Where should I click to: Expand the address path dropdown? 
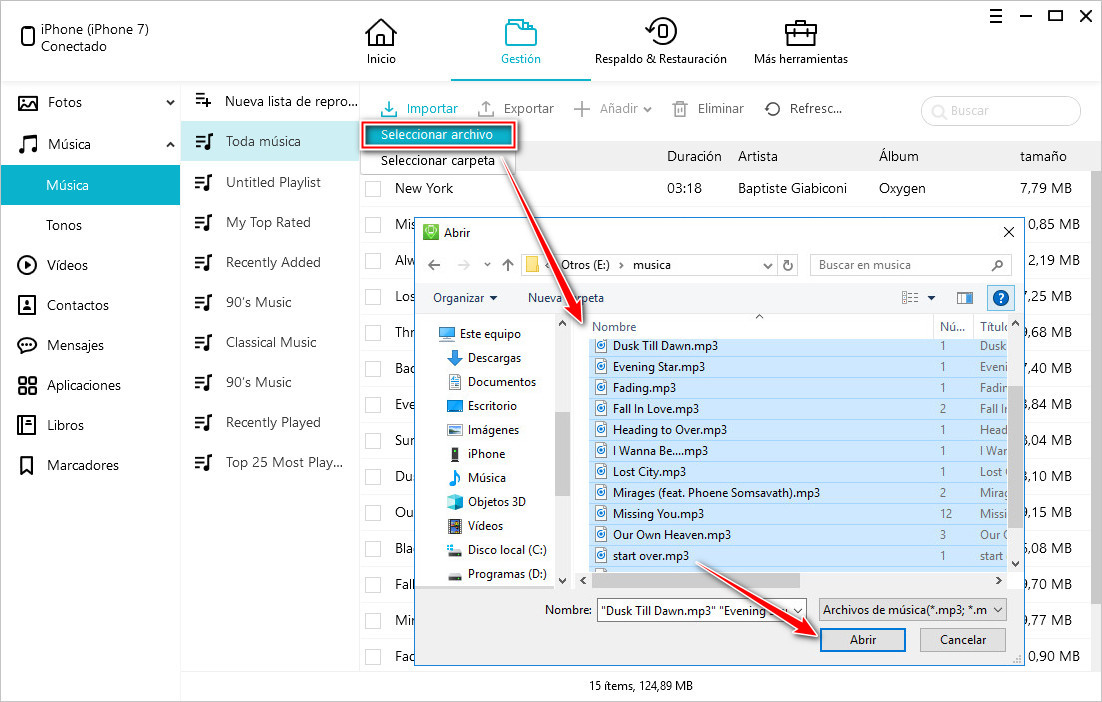(x=767, y=266)
